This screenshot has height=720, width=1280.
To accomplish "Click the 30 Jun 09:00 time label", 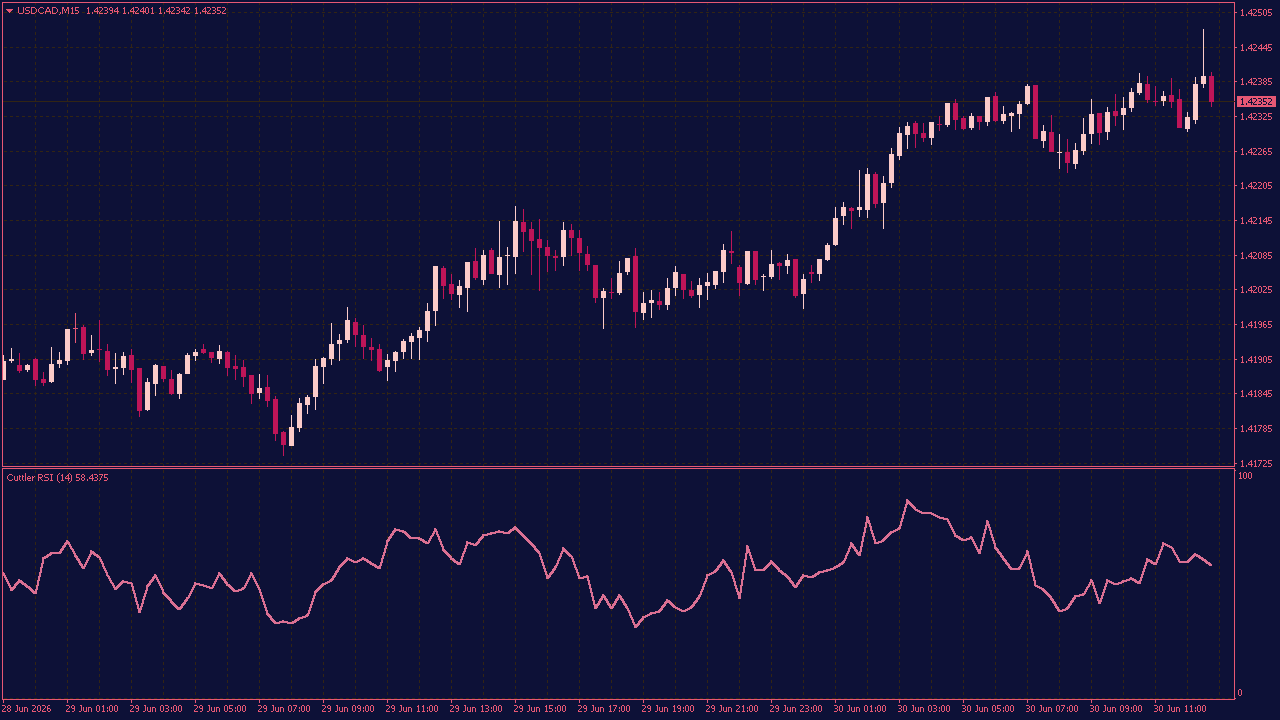I will (x=1116, y=709).
